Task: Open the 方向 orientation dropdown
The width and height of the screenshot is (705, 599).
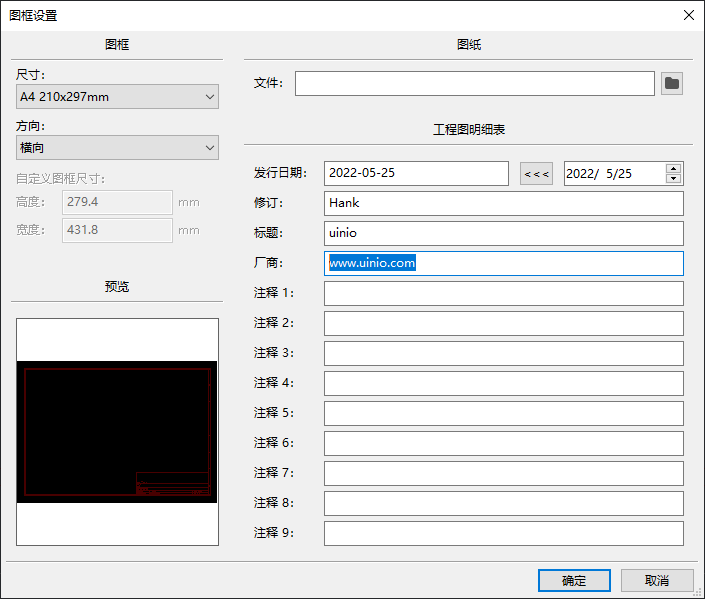Action: (117, 148)
